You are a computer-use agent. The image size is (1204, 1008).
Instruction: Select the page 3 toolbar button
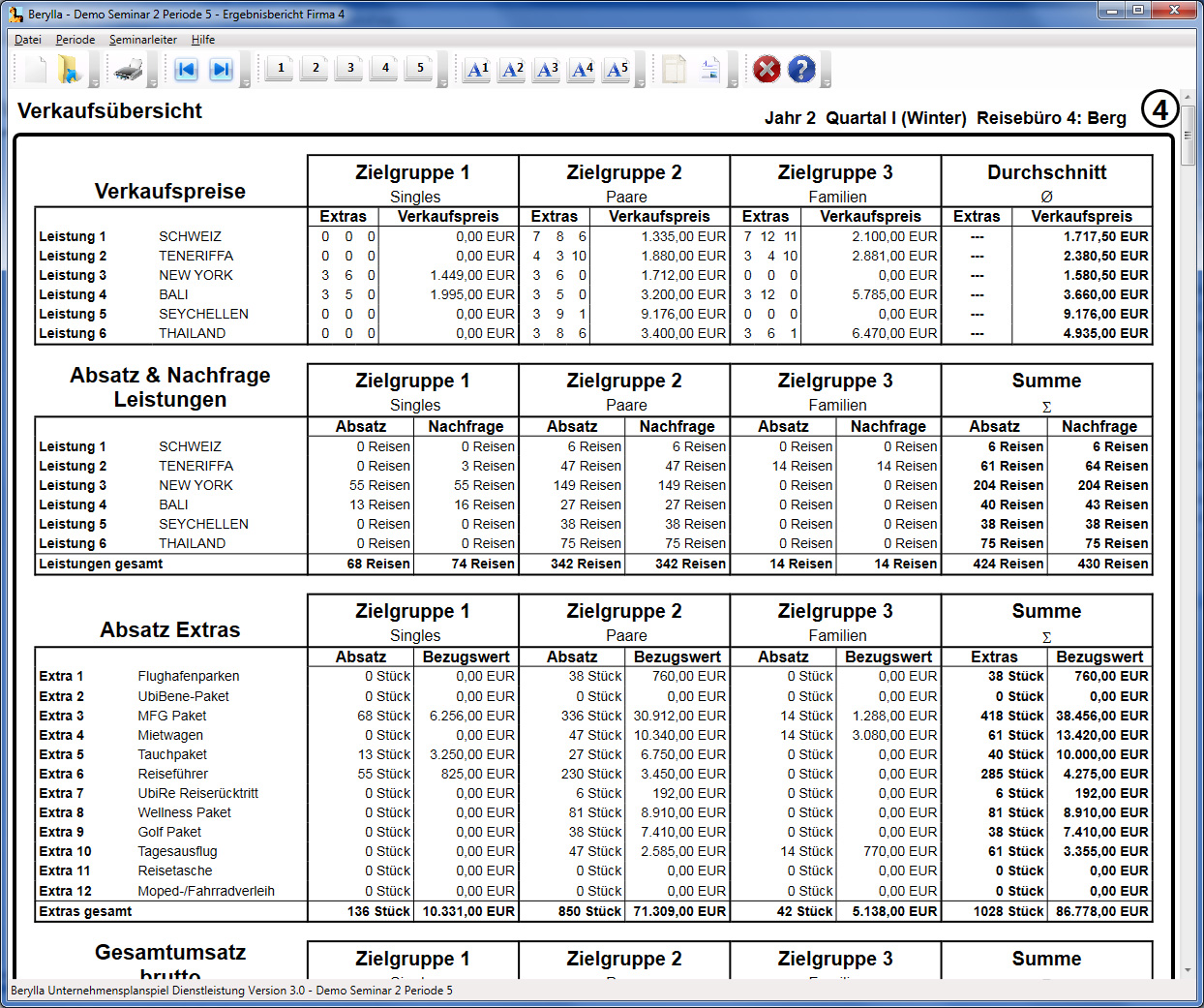pyautogui.click(x=350, y=68)
